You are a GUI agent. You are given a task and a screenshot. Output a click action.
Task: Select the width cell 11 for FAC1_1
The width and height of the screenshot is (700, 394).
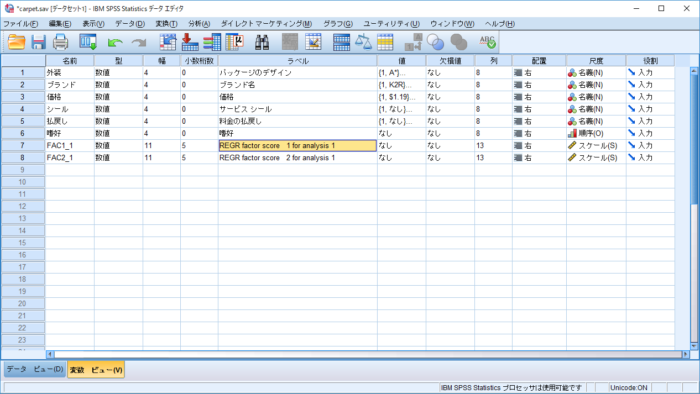coord(162,145)
